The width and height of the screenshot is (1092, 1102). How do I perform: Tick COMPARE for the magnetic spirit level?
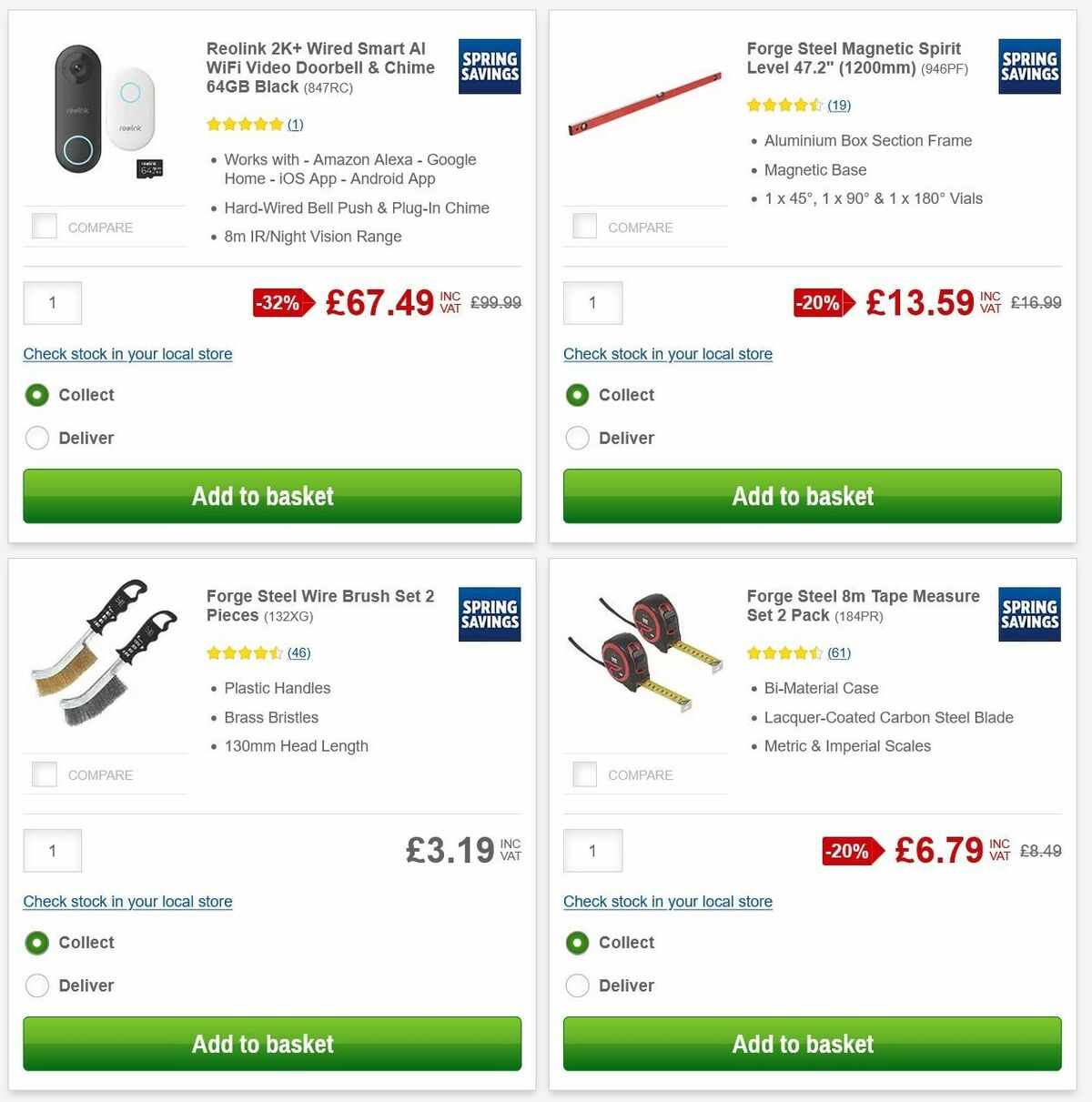(x=584, y=225)
